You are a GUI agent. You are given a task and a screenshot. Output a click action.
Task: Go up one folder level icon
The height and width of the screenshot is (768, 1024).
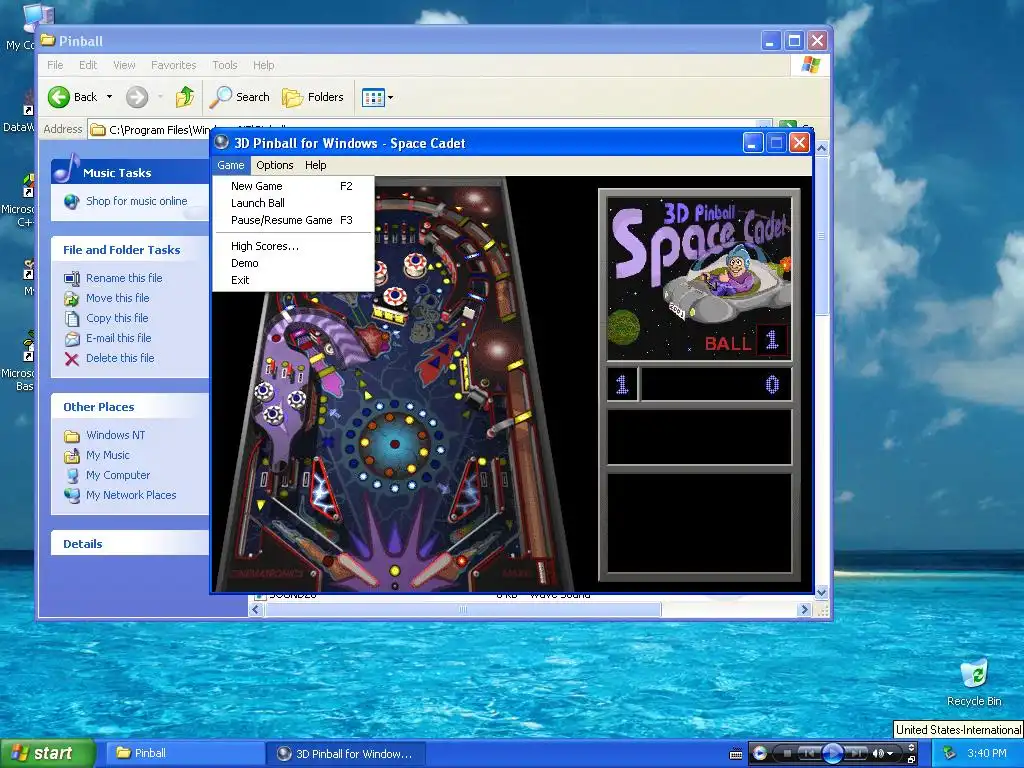coord(185,97)
